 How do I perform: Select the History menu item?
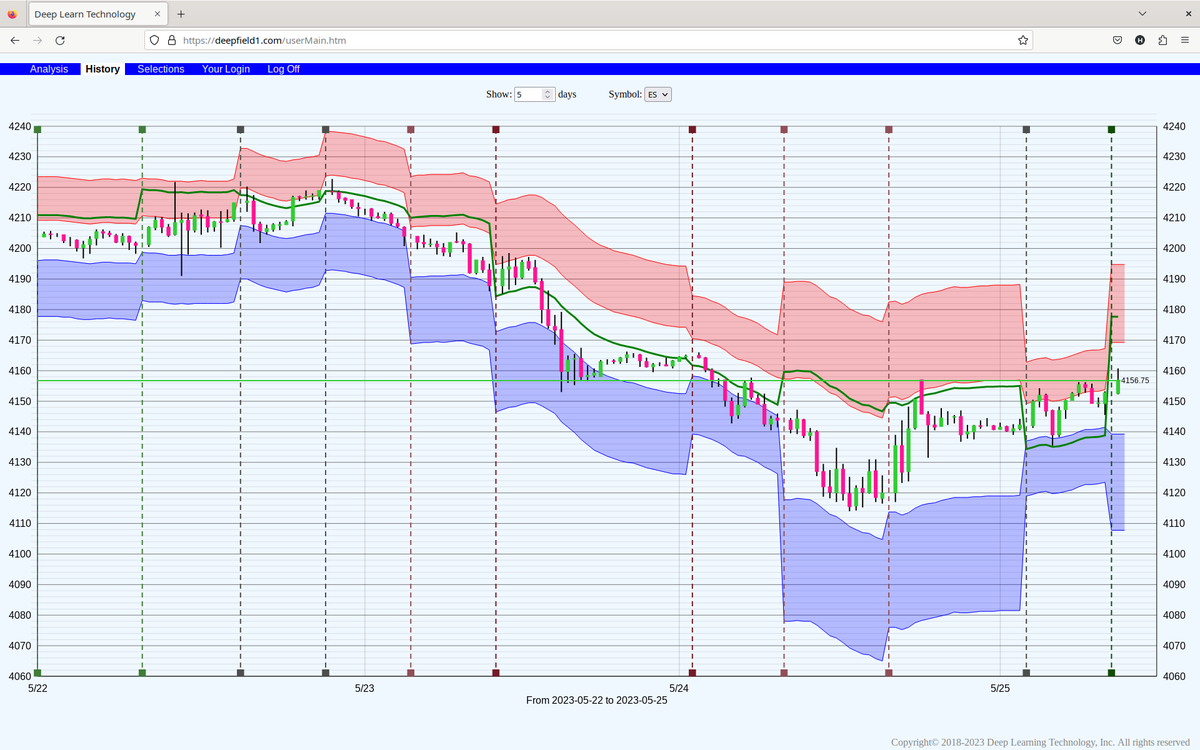103,69
